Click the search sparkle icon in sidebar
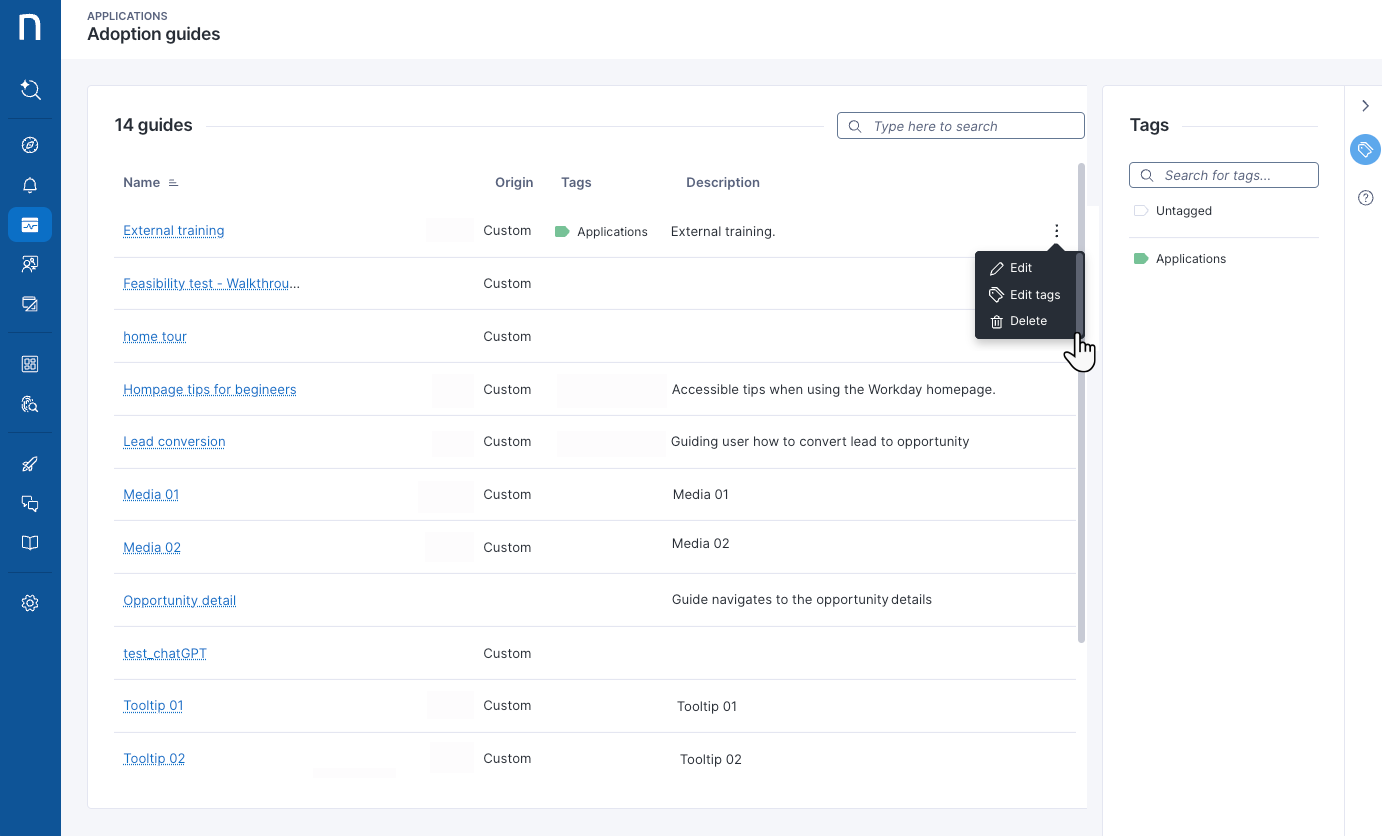Screen dimensions: 1382x836 click(x=30, y=90)
